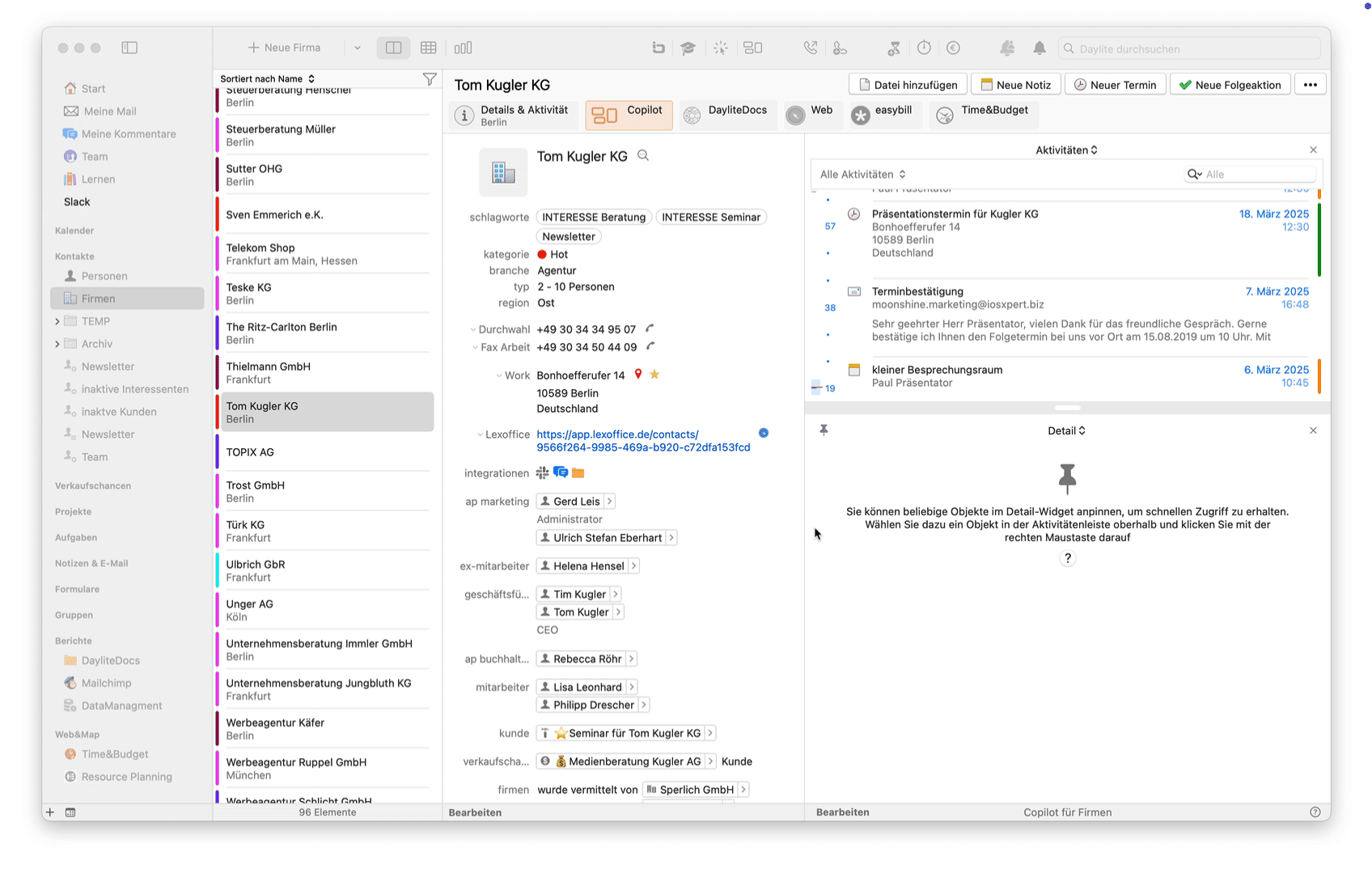Screen dimensions: 1372x877
Task: Switch to column split view layout
Action: tap(394, 48)
